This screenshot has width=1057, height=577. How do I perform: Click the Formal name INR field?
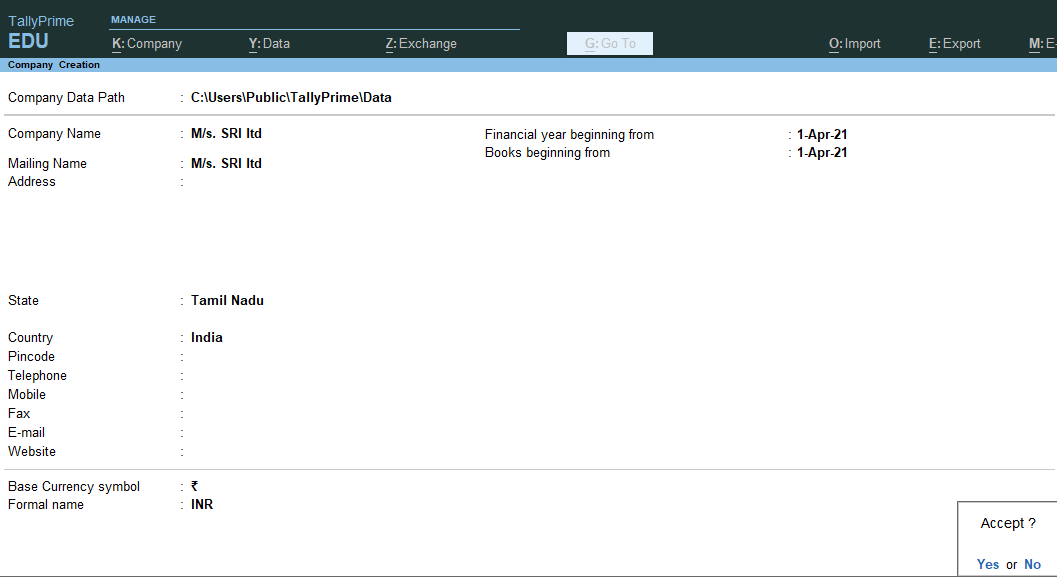point(202,505)
